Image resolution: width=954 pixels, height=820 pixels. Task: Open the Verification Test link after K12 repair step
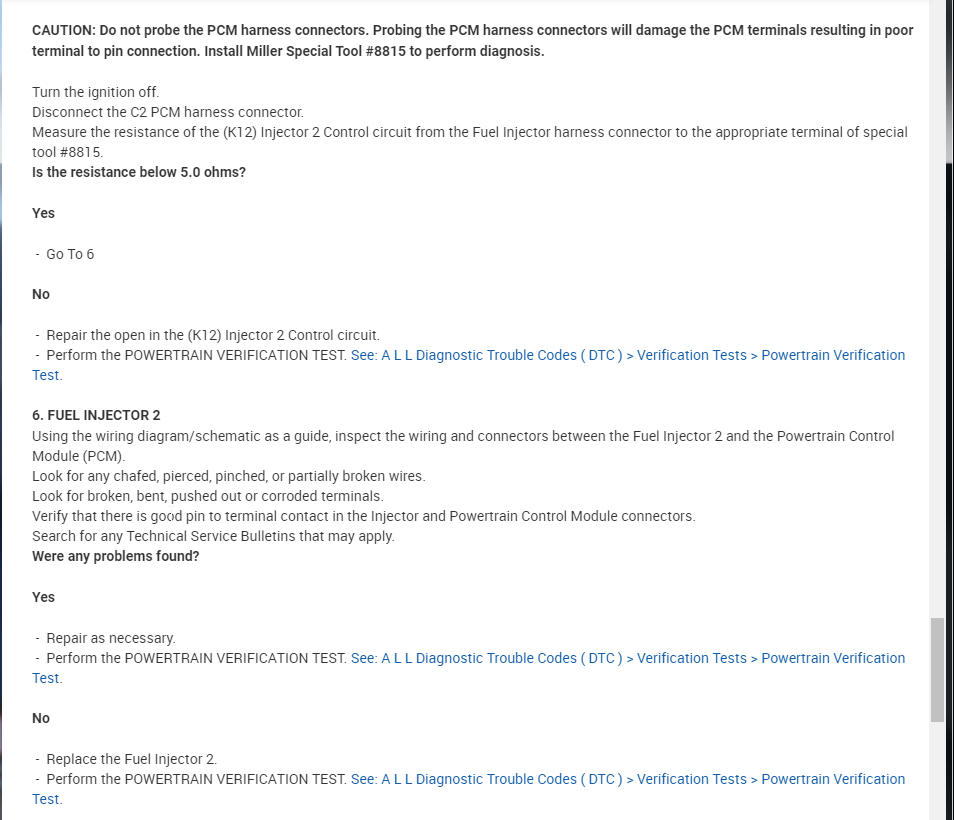627,355
